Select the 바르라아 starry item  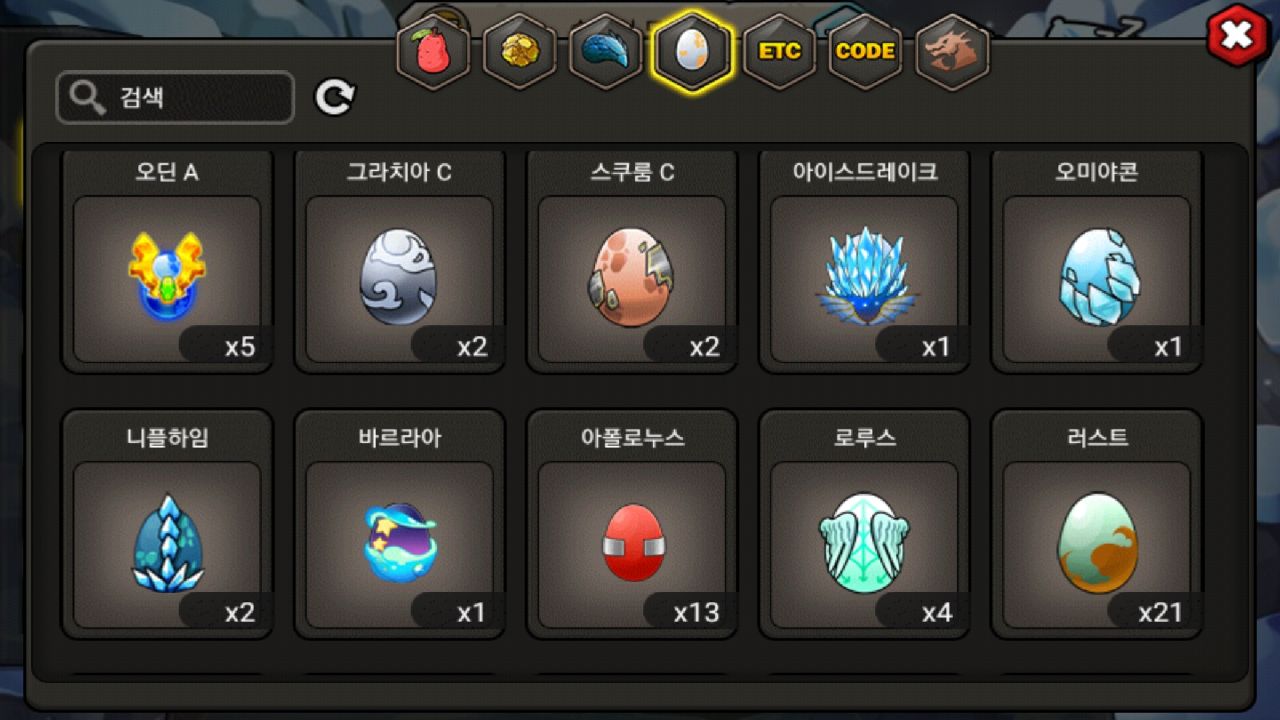coord(399,524)
